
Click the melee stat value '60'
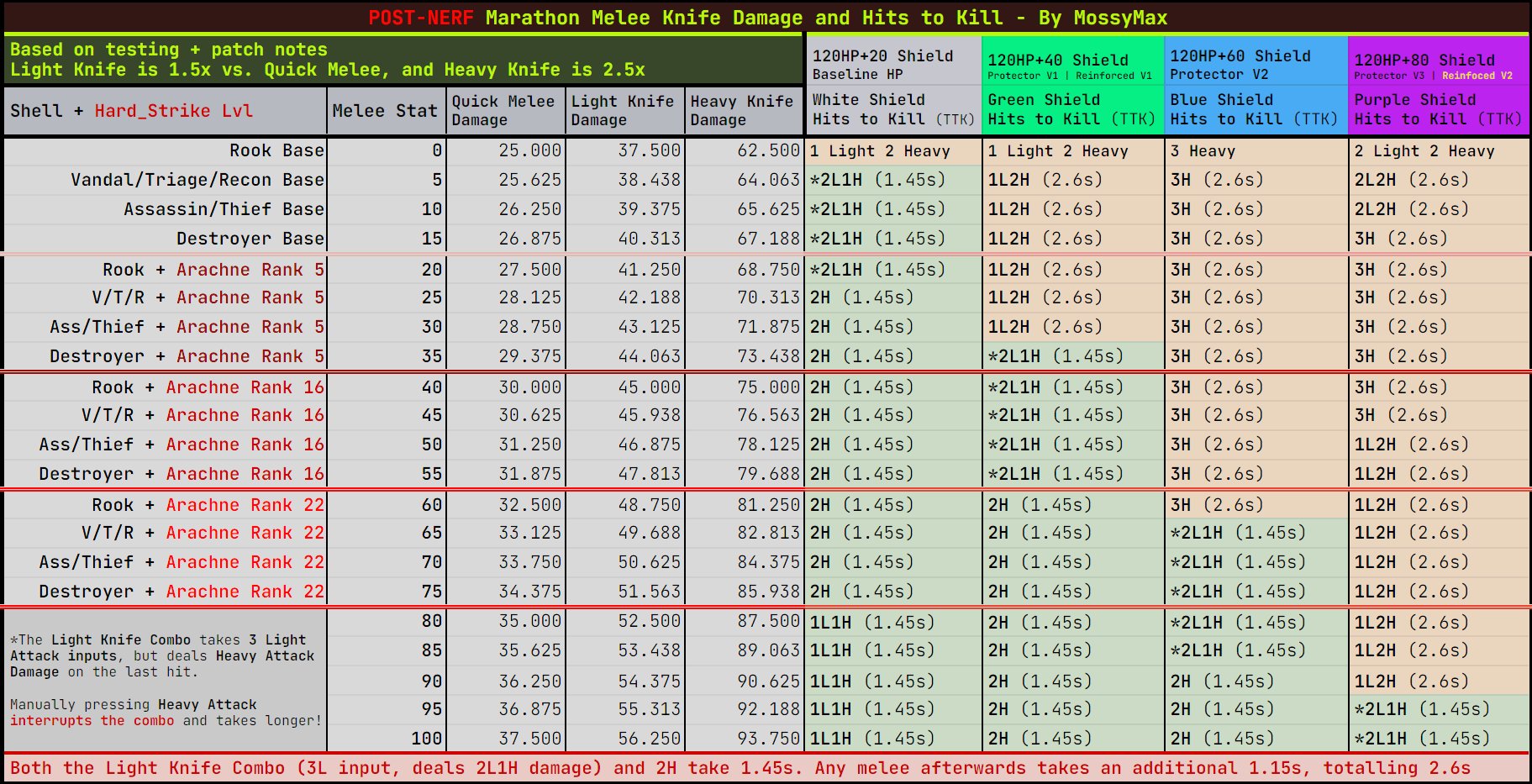point(432,505)
